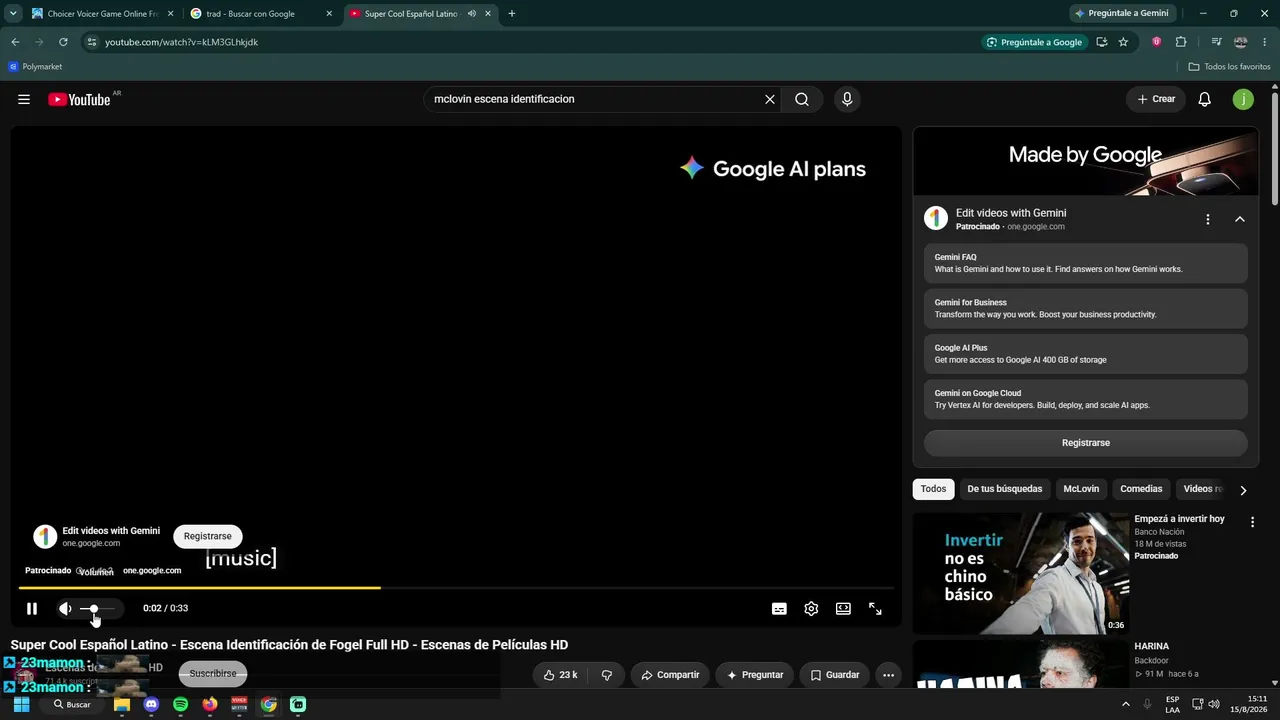Open the account avatar menu
The image size is (1280, 720).
coord(1243,99)
